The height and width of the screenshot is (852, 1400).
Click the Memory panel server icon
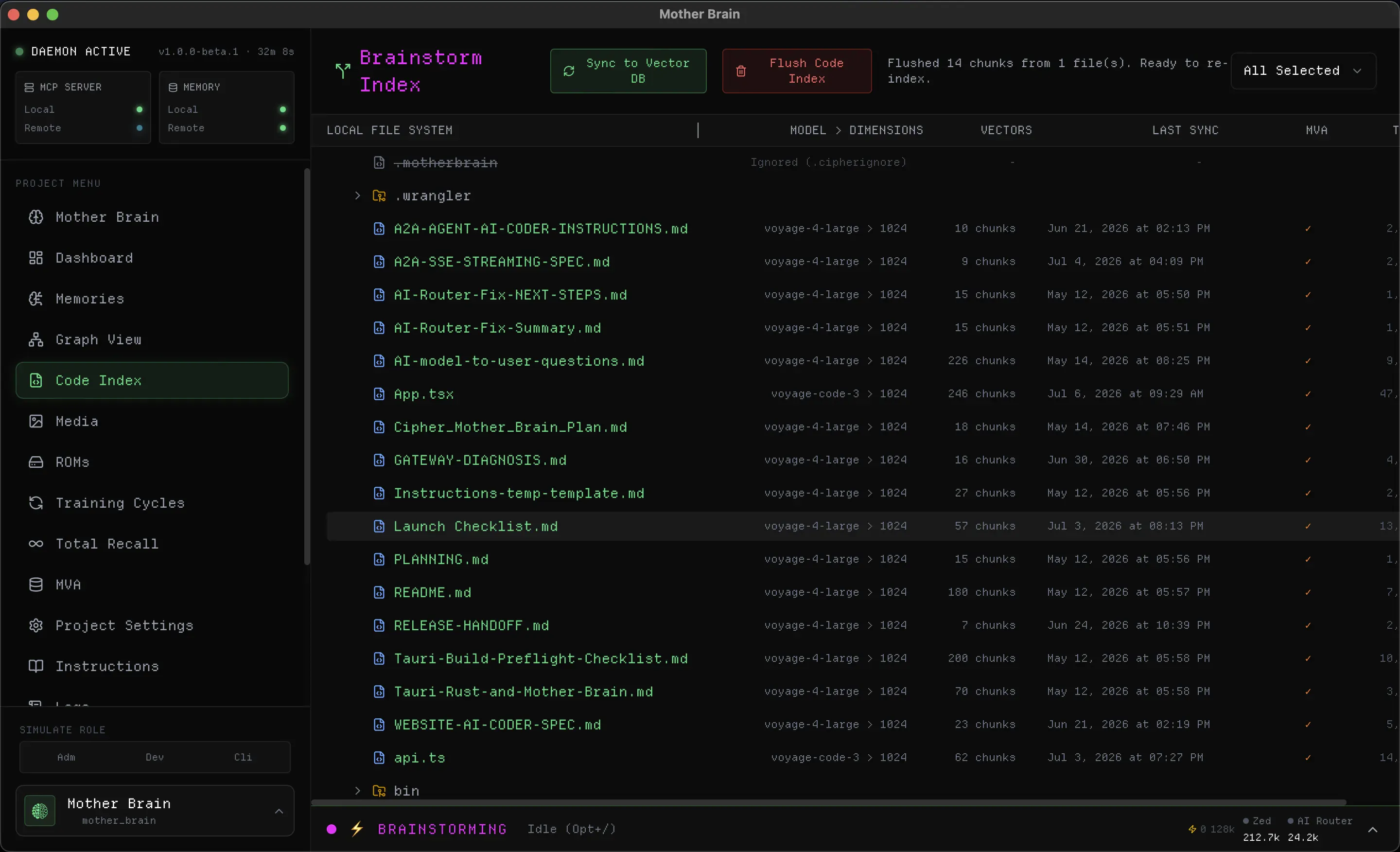pos(173,88)
